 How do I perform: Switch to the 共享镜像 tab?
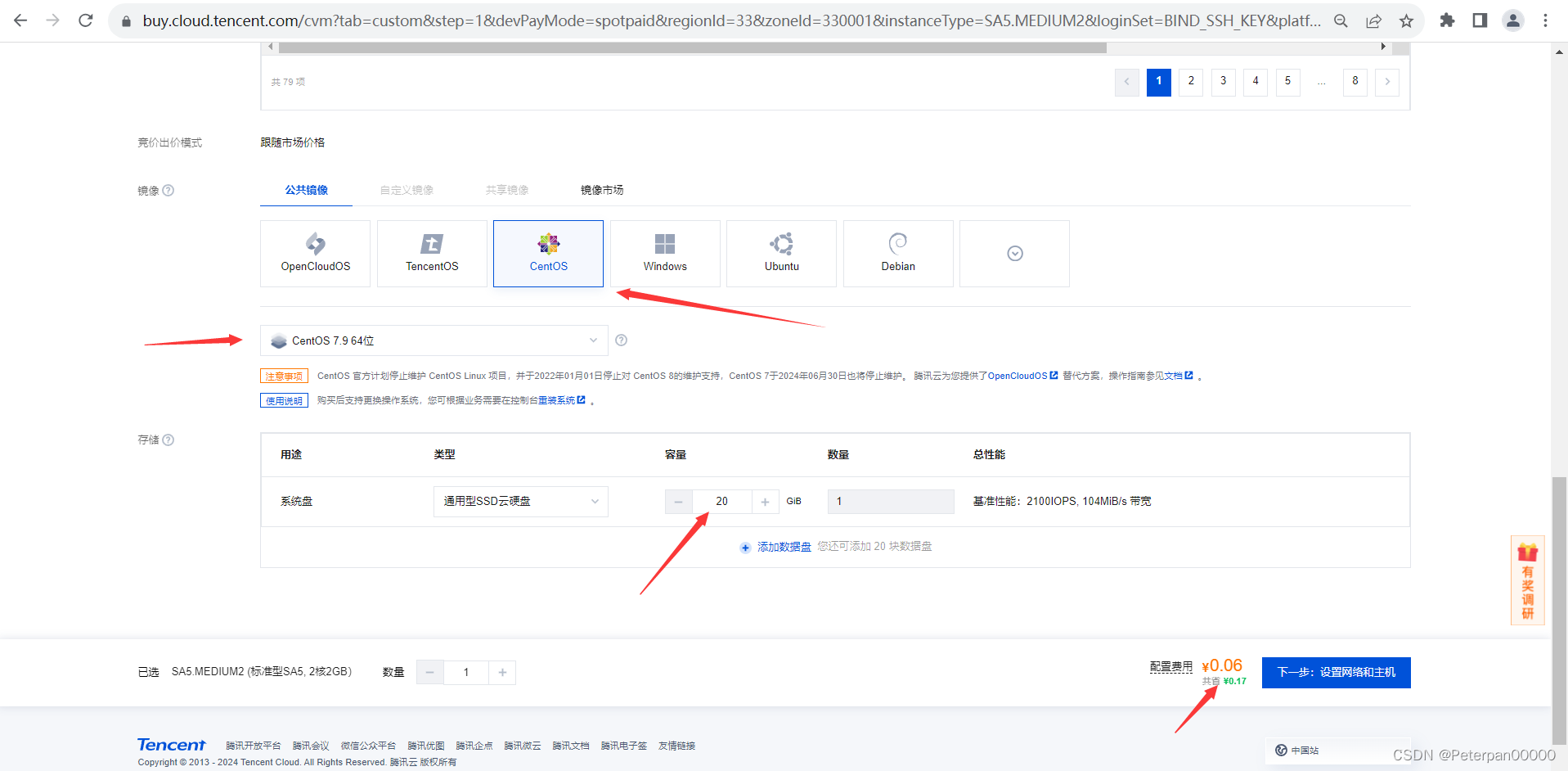coord(507,190)
